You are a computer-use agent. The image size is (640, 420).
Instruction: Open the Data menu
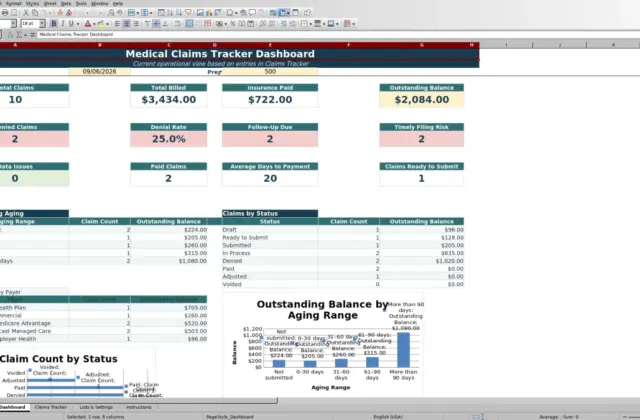click(x=66, y=3)
